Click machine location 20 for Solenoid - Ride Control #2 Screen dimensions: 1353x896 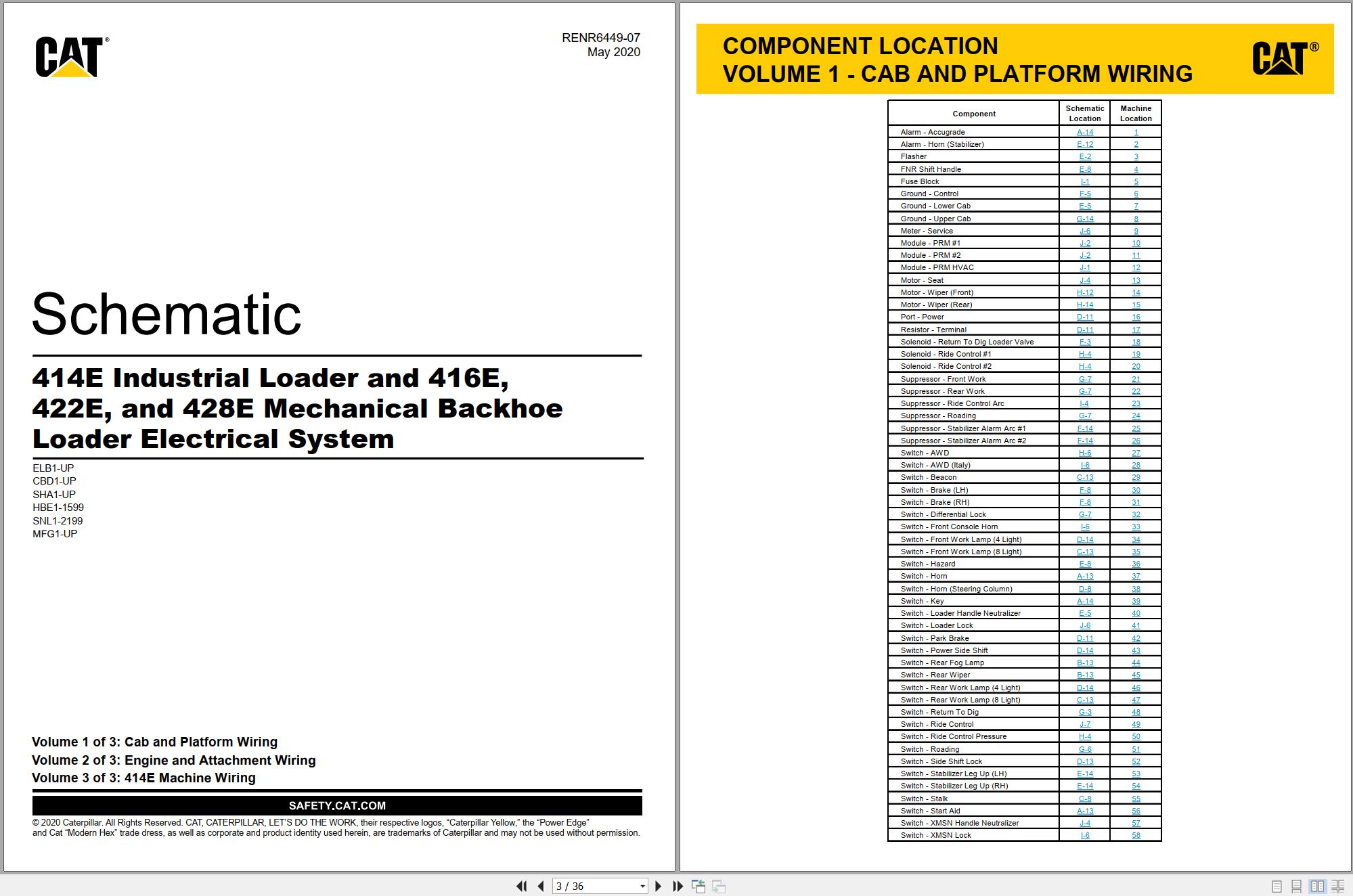1136,366
